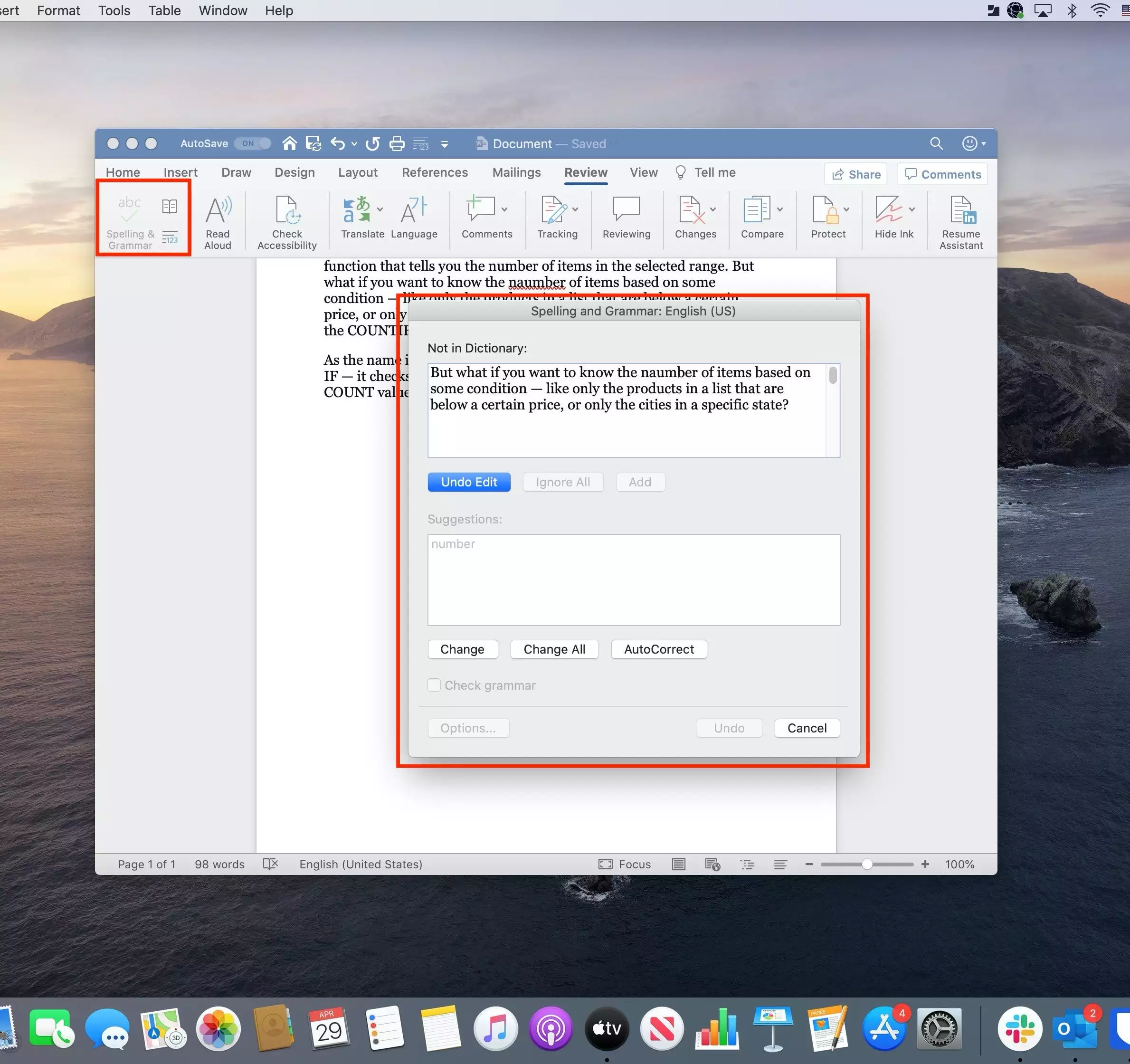Select the 'number' suggestion
This screenshot has height=1064, width=1130.
(453, 544)
